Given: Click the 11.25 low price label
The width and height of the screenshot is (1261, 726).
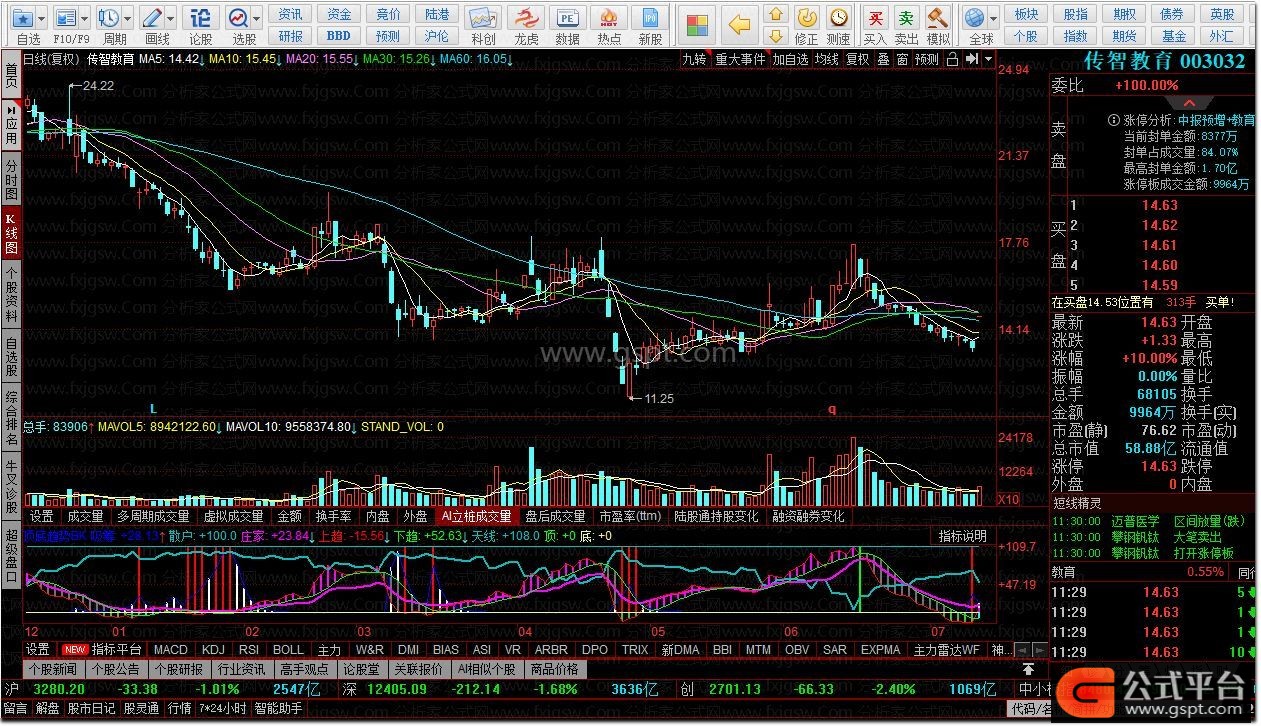Looking at the screenshot, I should click(x=659, y=398).
